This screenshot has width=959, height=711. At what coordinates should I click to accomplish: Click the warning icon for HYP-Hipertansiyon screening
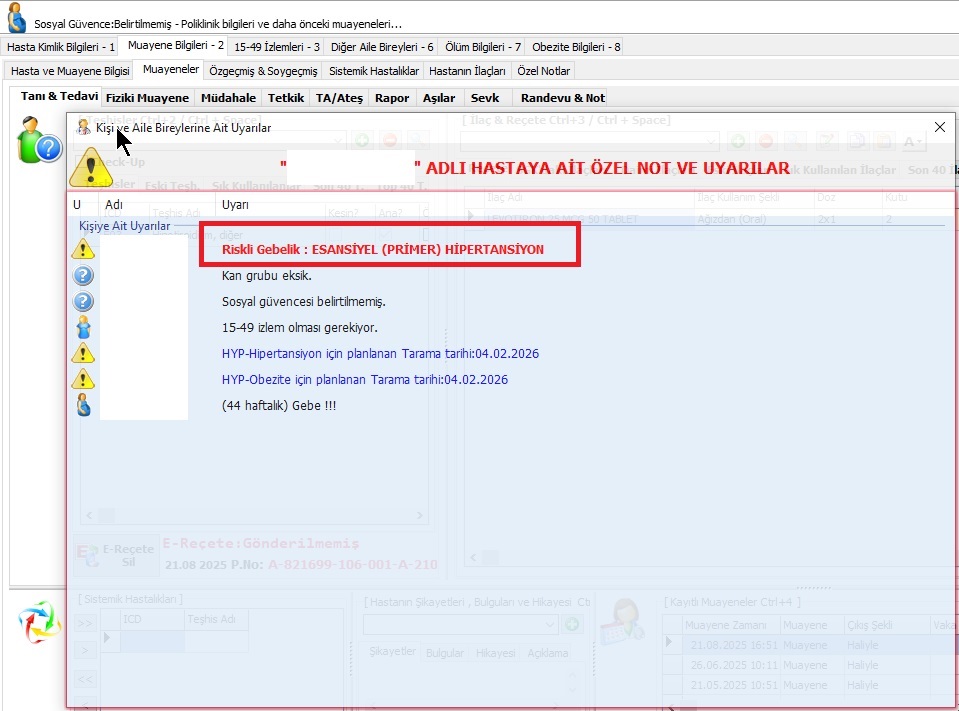tap(84, 353)
